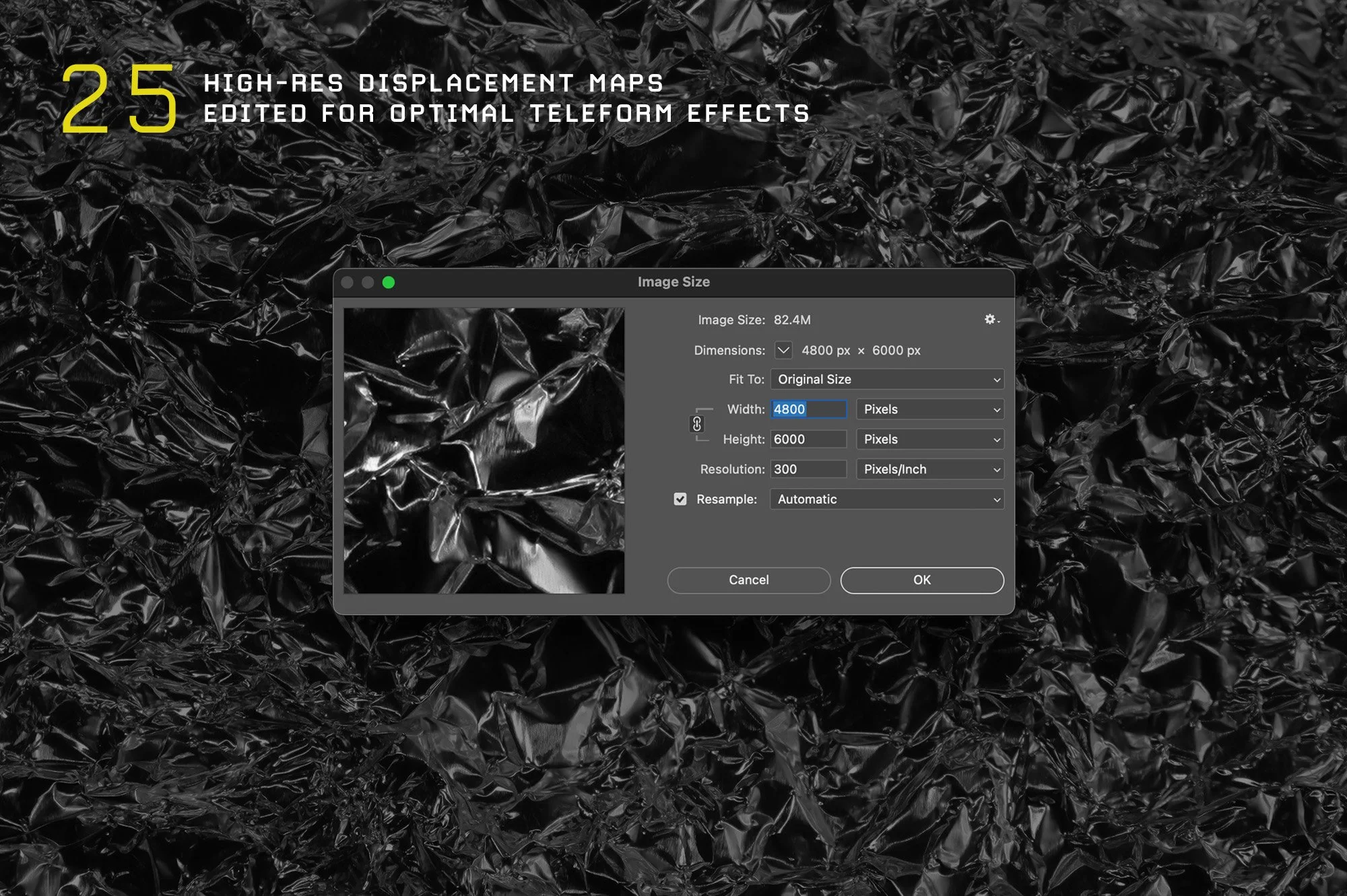The height and width of the screenshot is (896, 1347).
Task: Click into the Width field
Action: [x=808, y=409]
